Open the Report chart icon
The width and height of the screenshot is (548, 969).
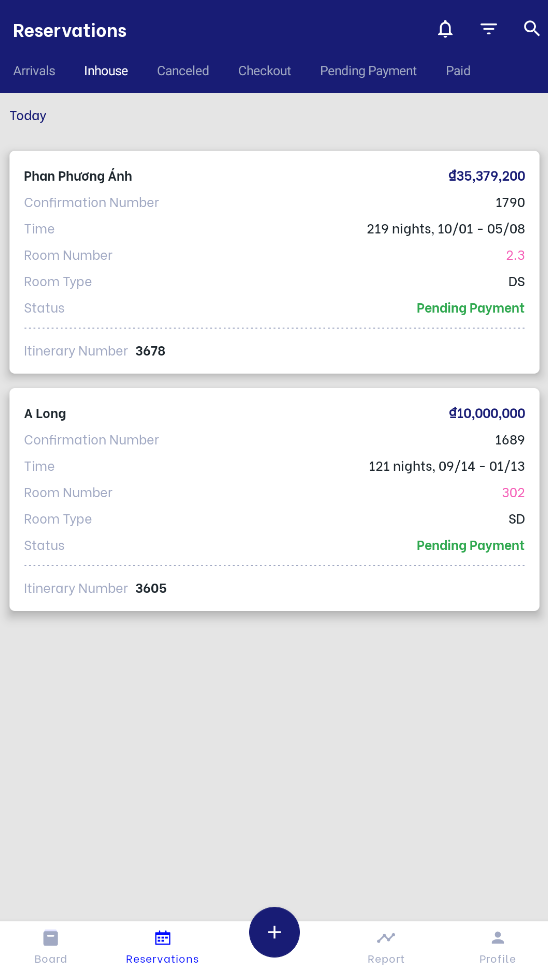click(386, 938)
